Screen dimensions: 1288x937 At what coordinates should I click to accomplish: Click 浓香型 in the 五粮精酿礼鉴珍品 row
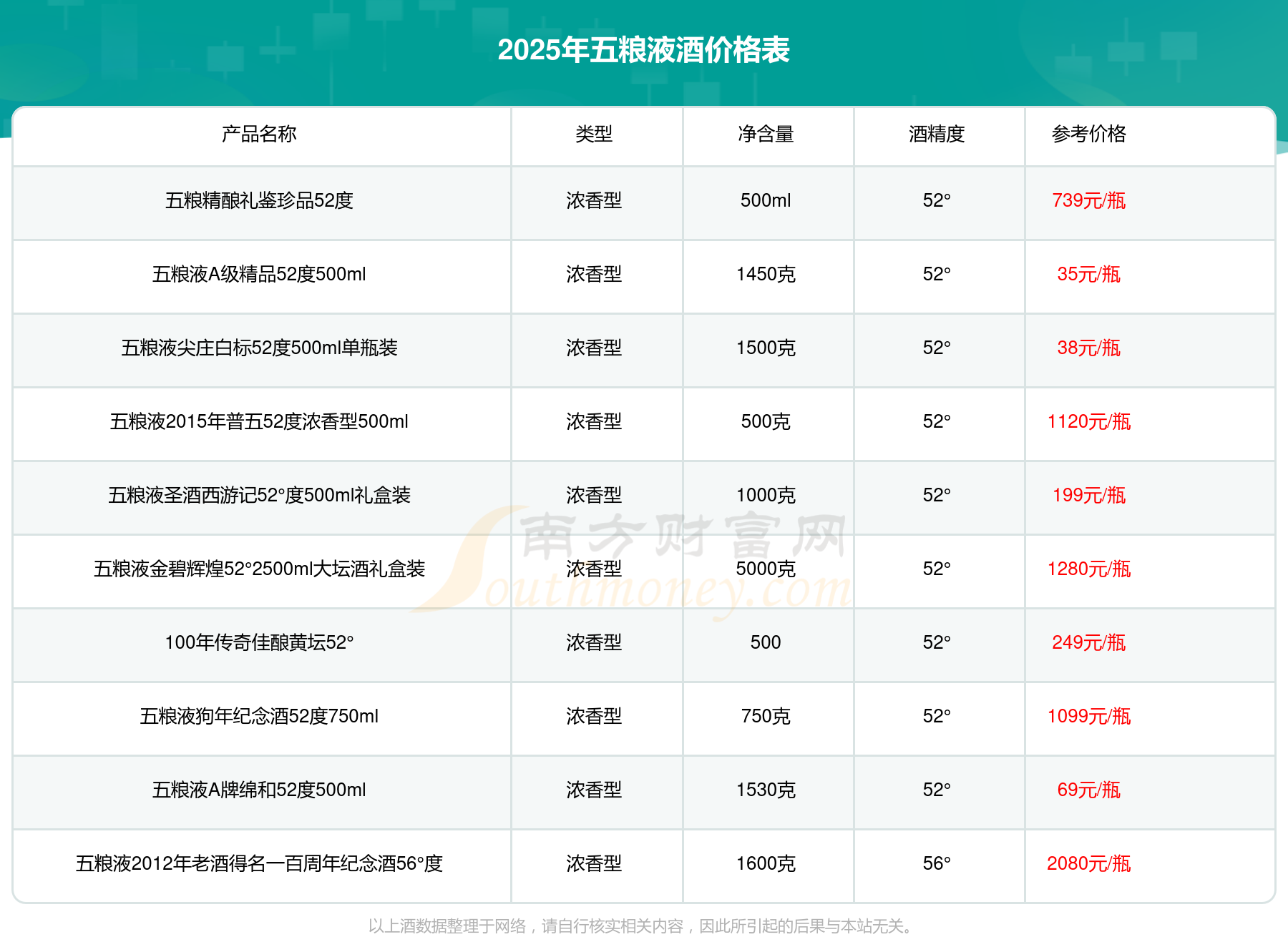[594, 200]
